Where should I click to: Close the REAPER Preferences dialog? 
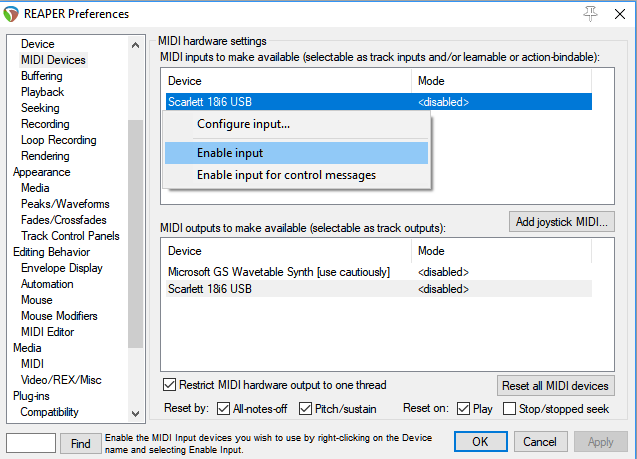click(x=620, y=14)
